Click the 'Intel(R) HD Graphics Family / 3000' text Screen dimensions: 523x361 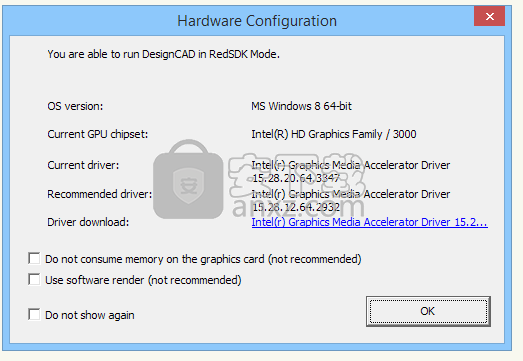[334, 134]
